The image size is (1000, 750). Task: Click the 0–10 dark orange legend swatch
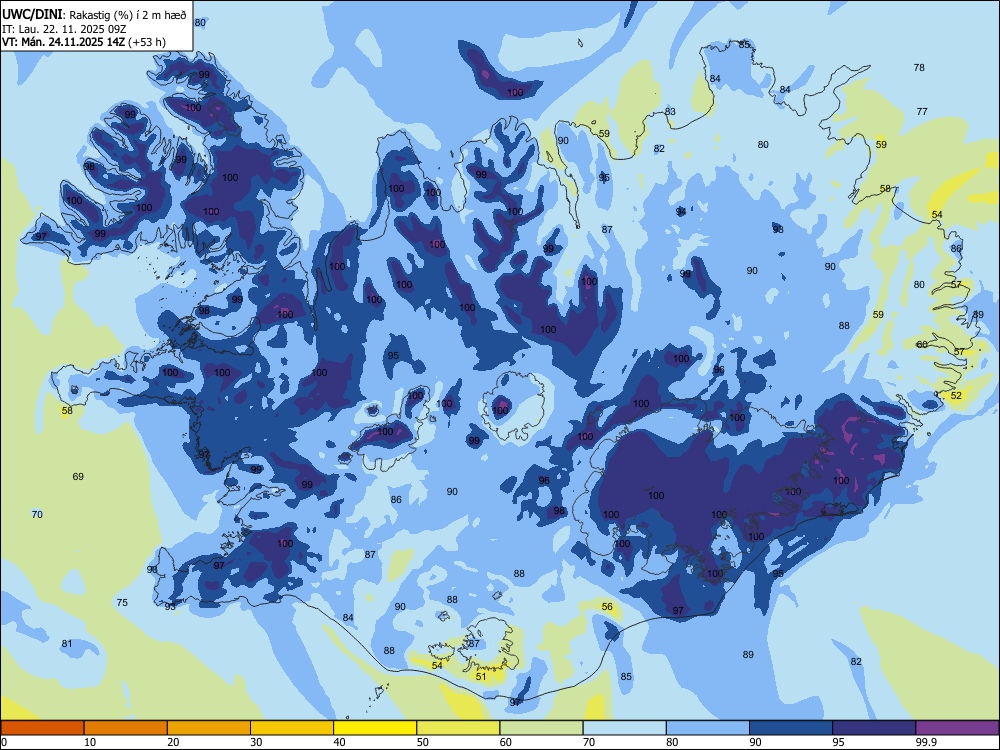point(42,728)
